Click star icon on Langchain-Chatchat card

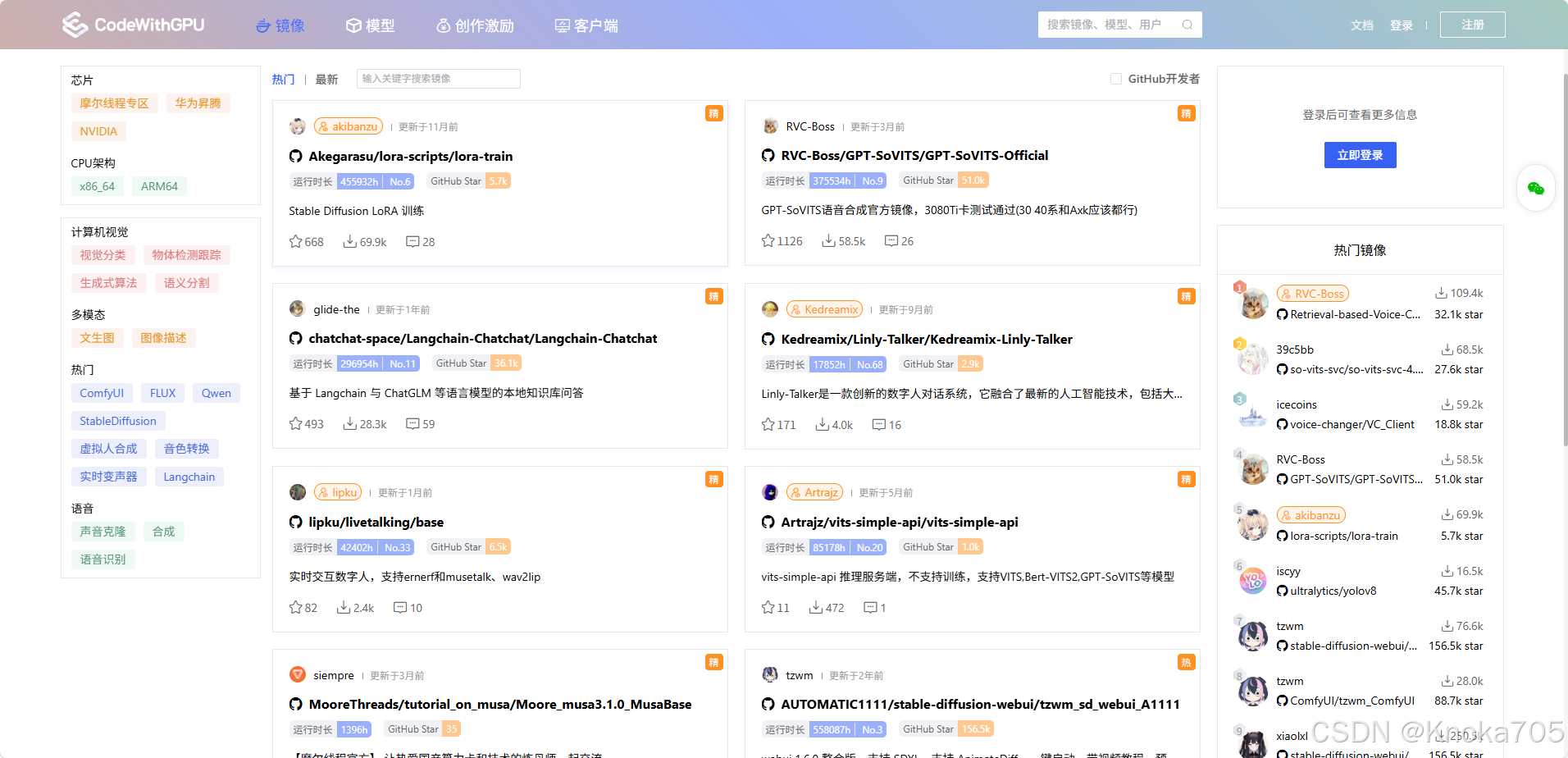[295, 423]
